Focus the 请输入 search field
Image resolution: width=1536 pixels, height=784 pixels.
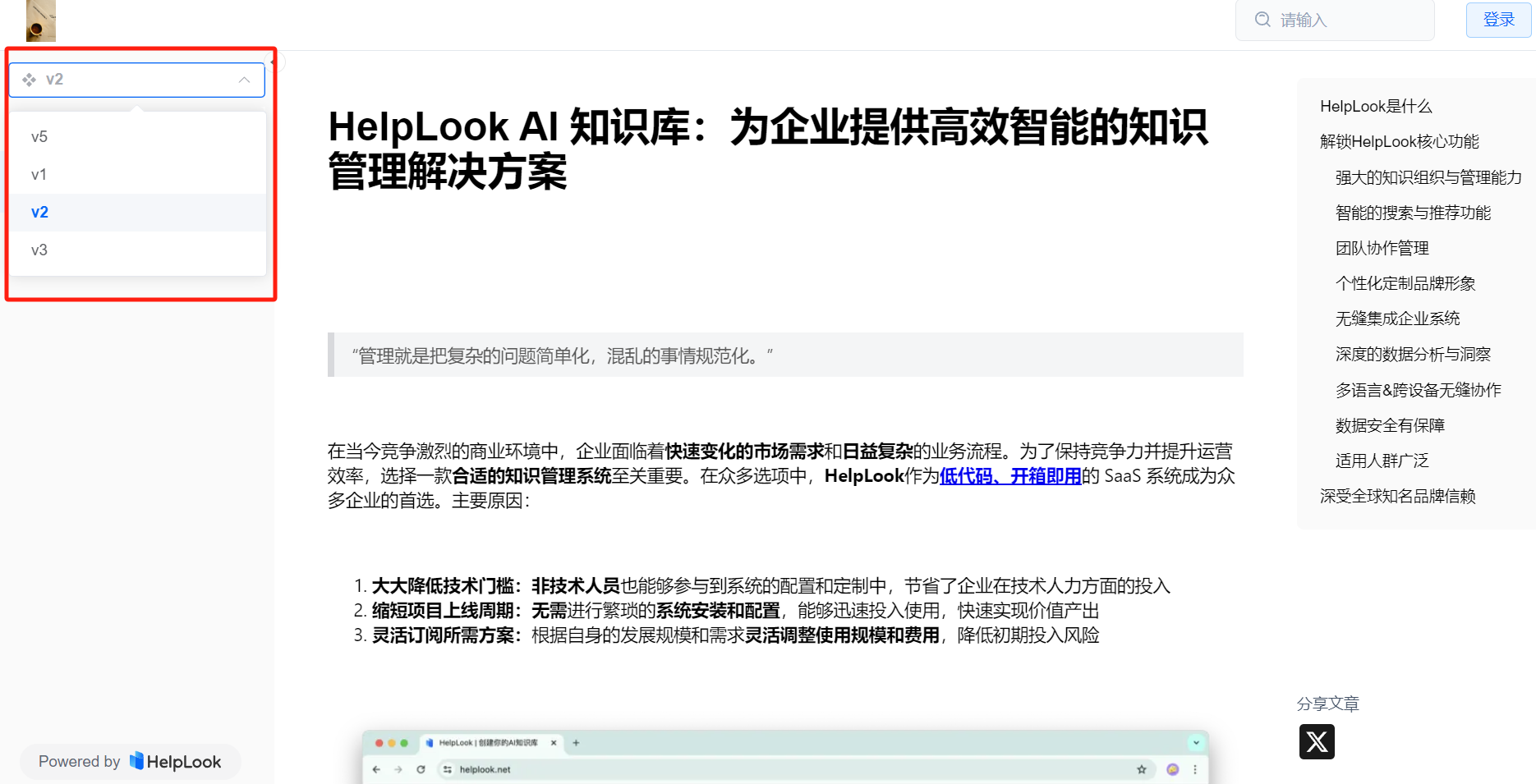point(1335,20)
